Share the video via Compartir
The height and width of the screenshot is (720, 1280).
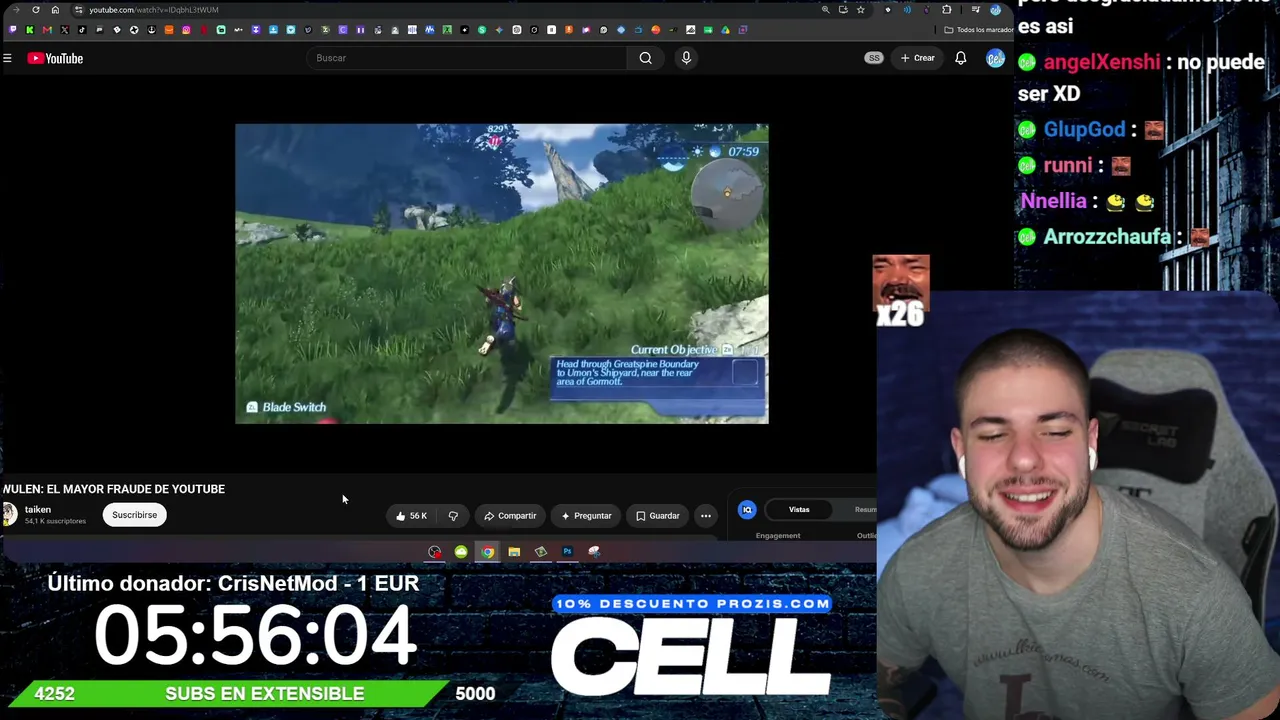click(510, 516)
